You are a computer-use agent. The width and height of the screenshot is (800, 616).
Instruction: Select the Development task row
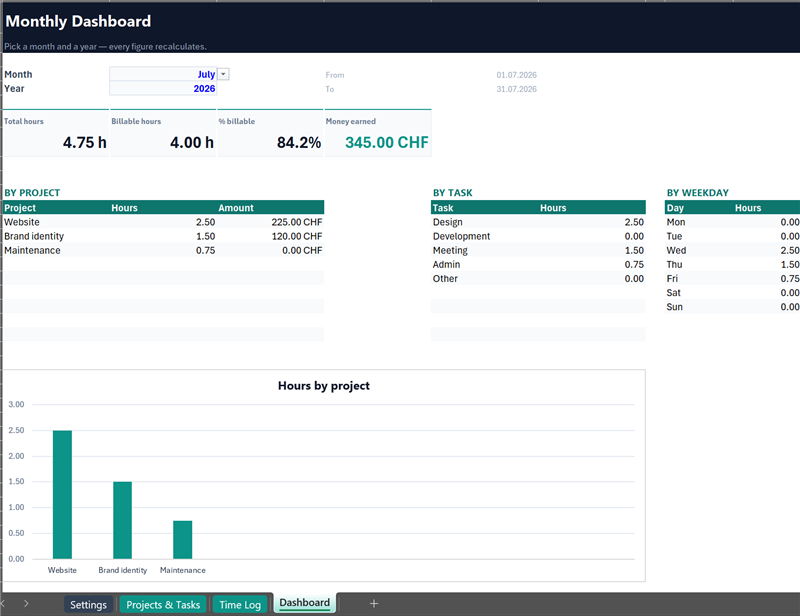point(538,236)
